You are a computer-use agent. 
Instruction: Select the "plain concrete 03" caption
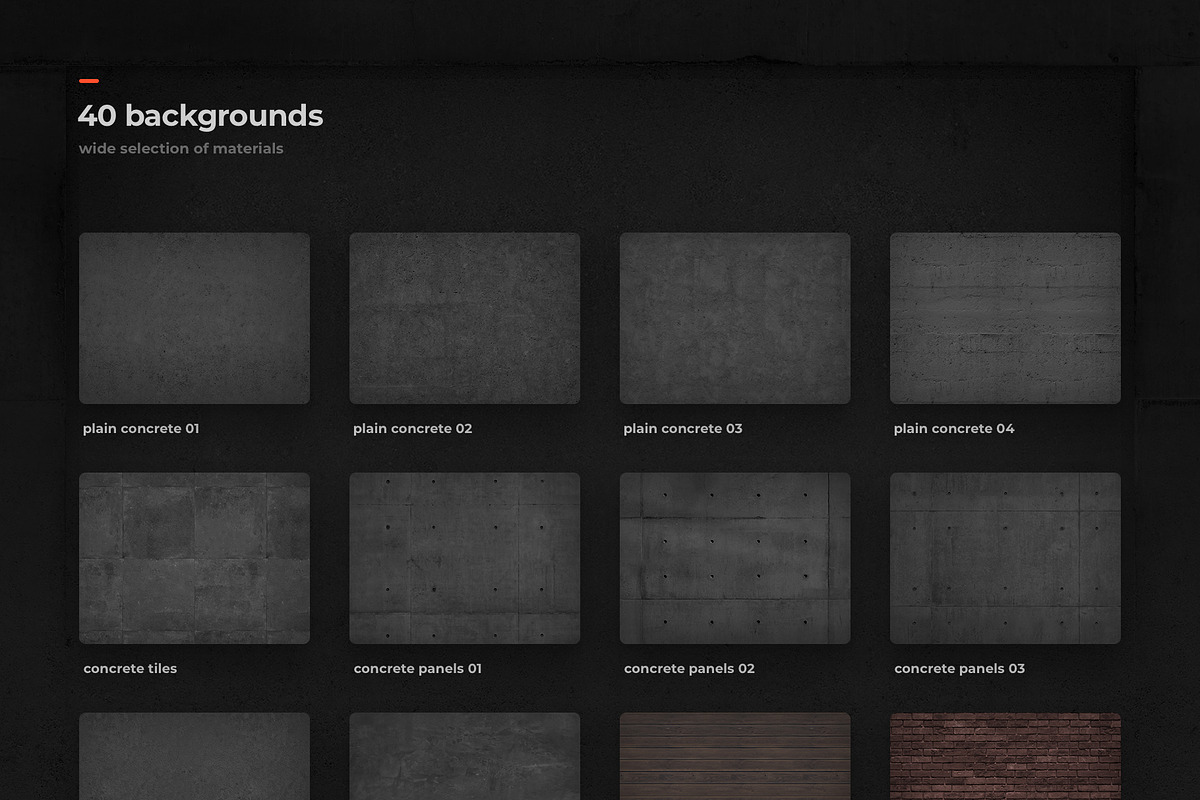click(683, 429)
